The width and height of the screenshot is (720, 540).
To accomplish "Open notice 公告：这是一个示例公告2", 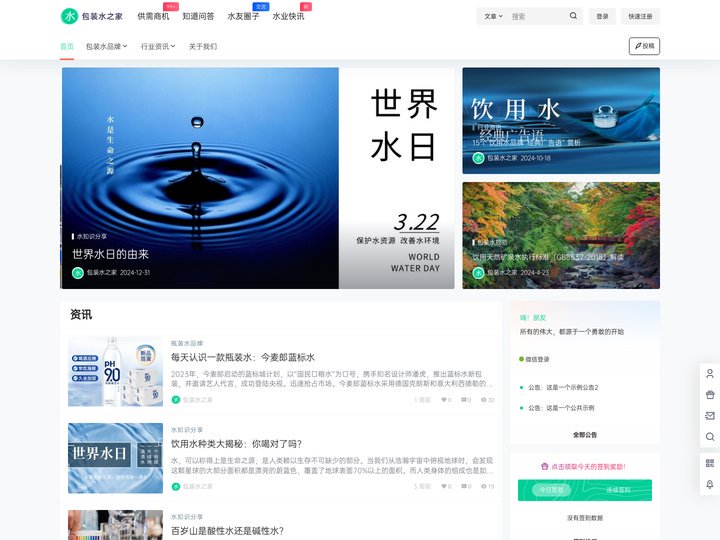I will pyautogui.click(x=563, y=388).
